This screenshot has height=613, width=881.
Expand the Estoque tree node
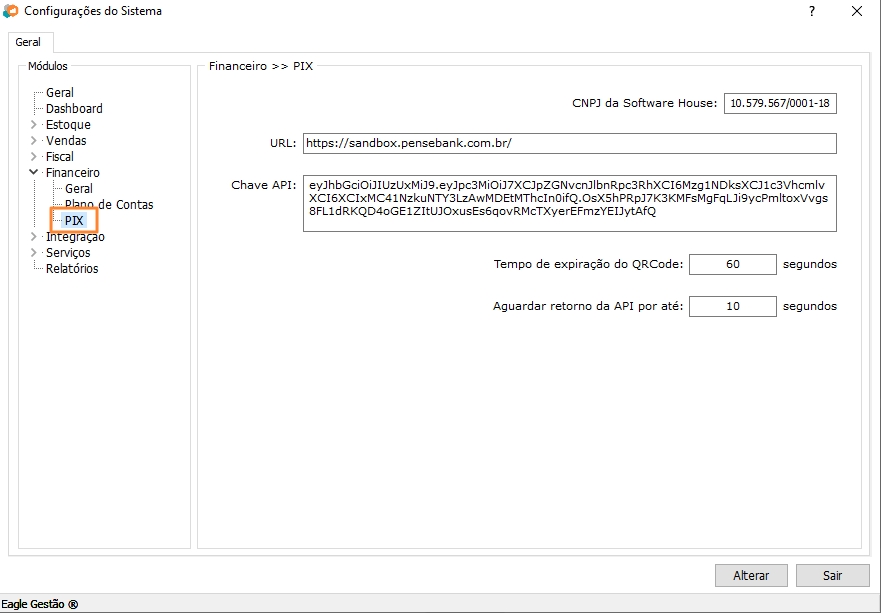point(34,124)
